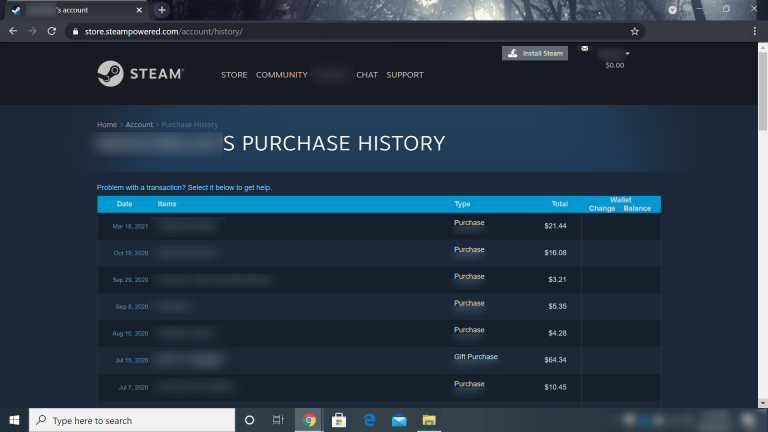Viewport: 768px width, 432px height.
Task: Click the taskbar search box
Action: tap(132, 420)
